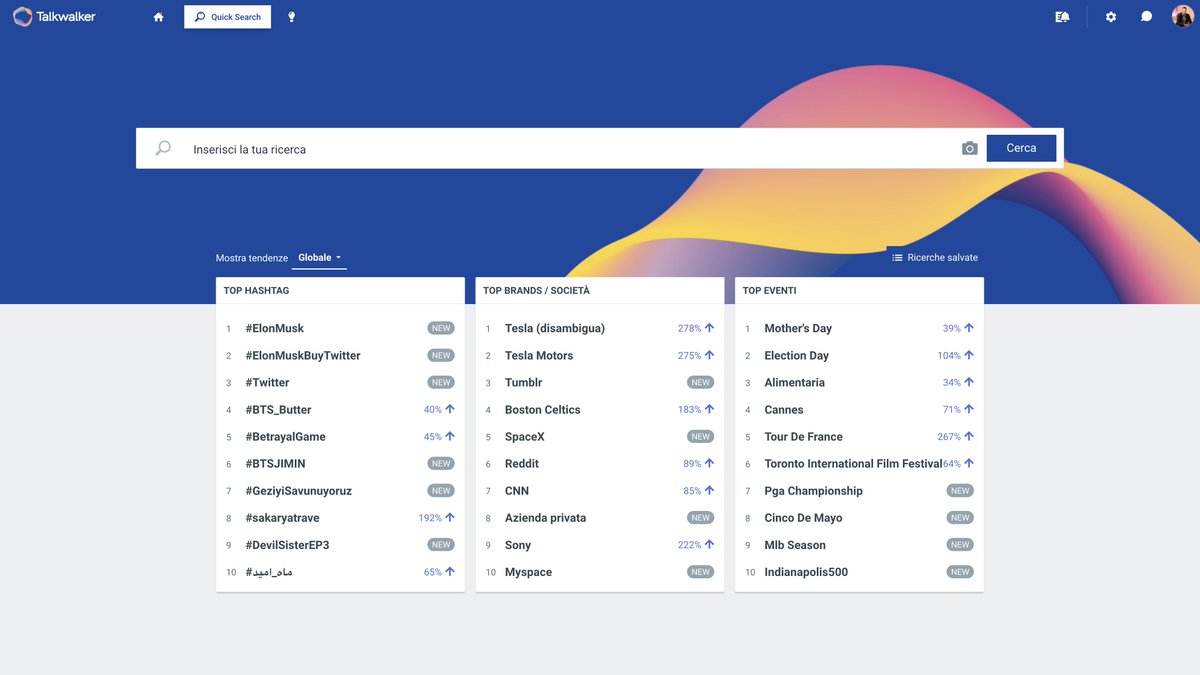The height and width of the screenshot is (675, 1200).
Task: Select hashtag #DevilSisterEP3
Action: (287, 544)
